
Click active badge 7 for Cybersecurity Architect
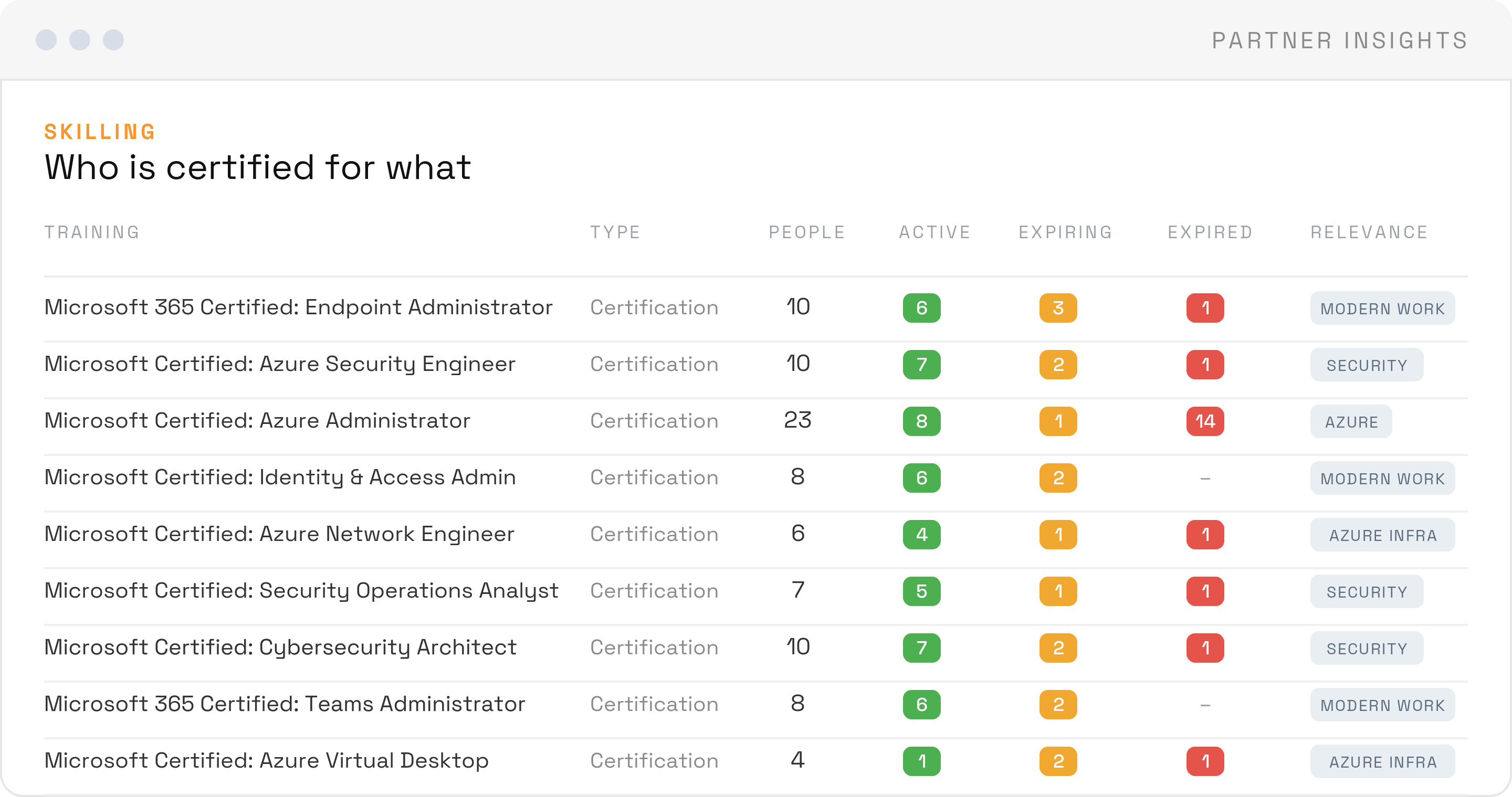[921, 648]
